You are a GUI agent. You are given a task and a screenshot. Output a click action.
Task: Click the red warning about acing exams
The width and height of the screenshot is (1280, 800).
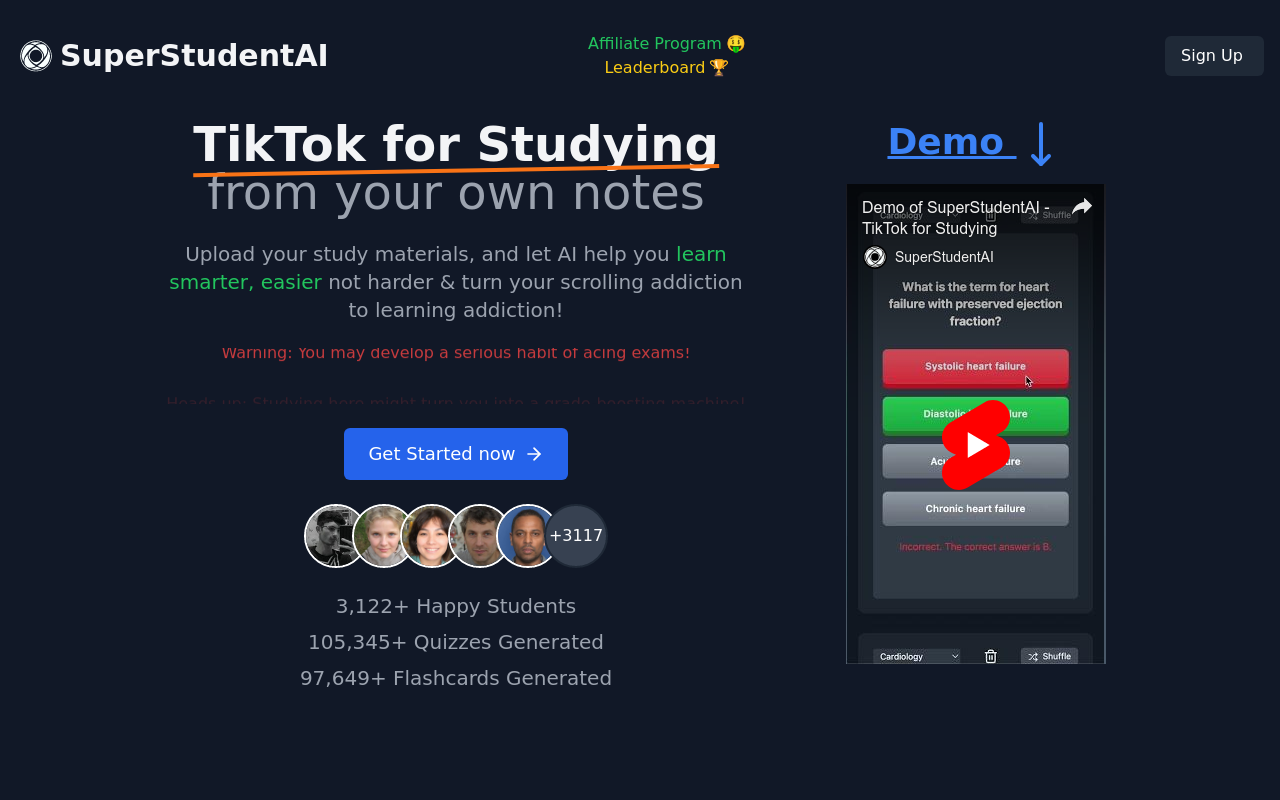[x=456, y=353]
